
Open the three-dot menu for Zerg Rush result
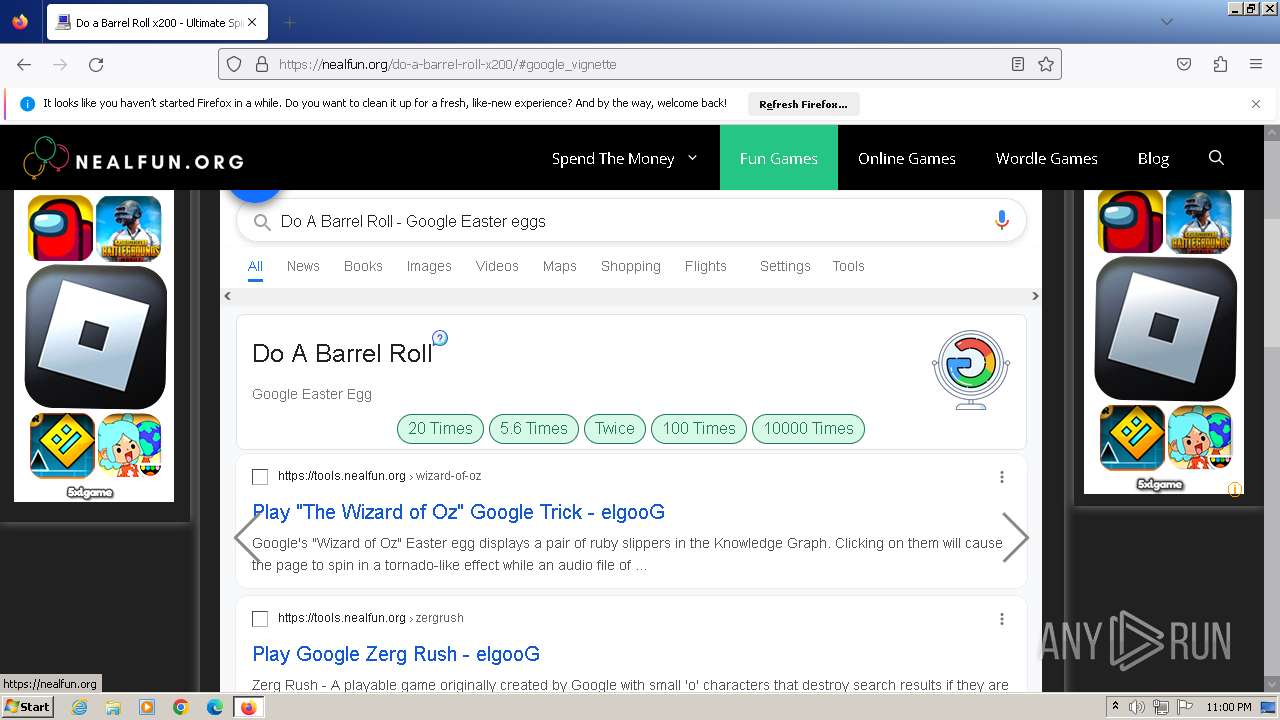[1002, 619]
